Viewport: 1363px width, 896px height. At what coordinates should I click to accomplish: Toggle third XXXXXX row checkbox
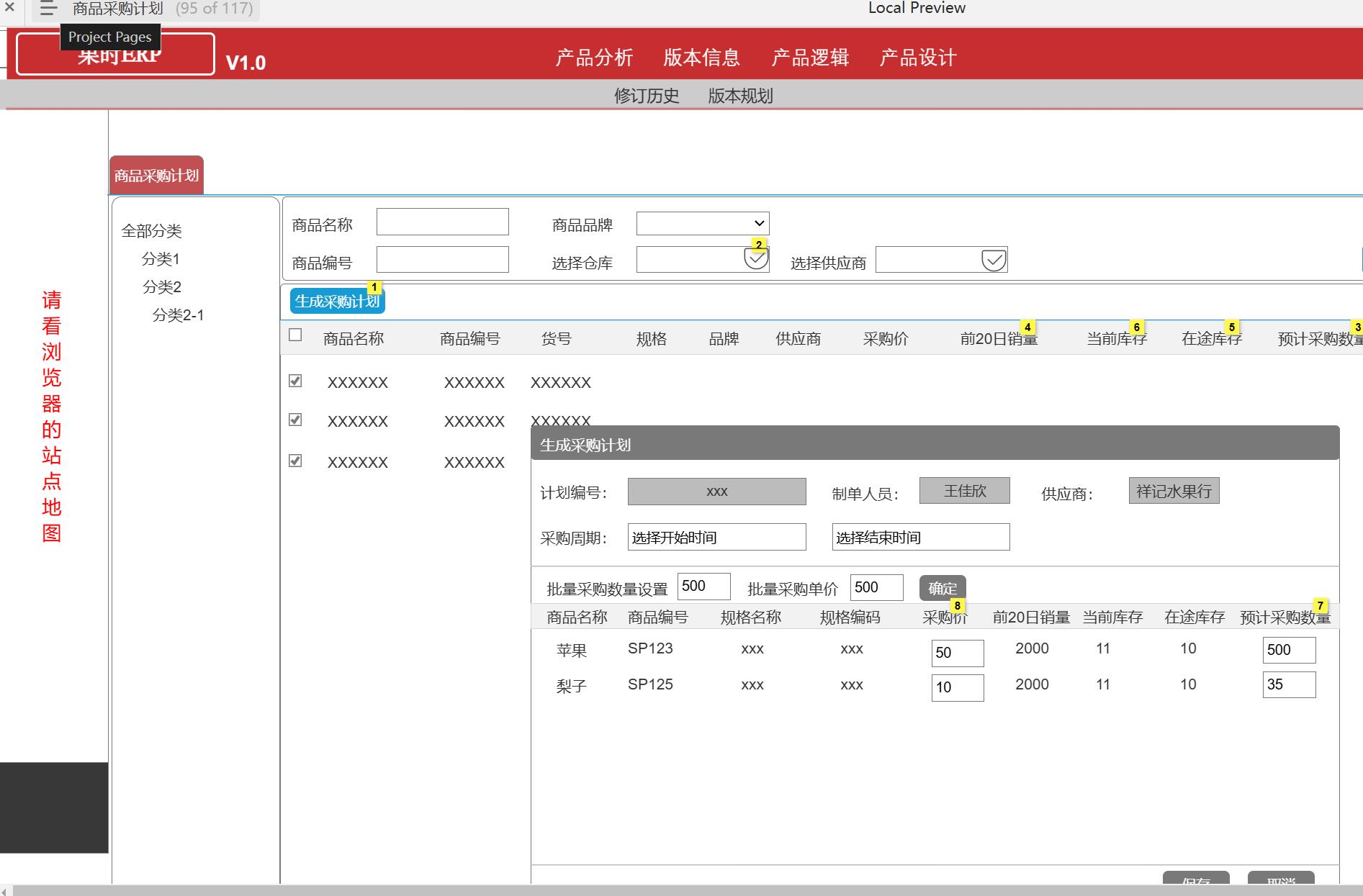(x=295, y=461)
